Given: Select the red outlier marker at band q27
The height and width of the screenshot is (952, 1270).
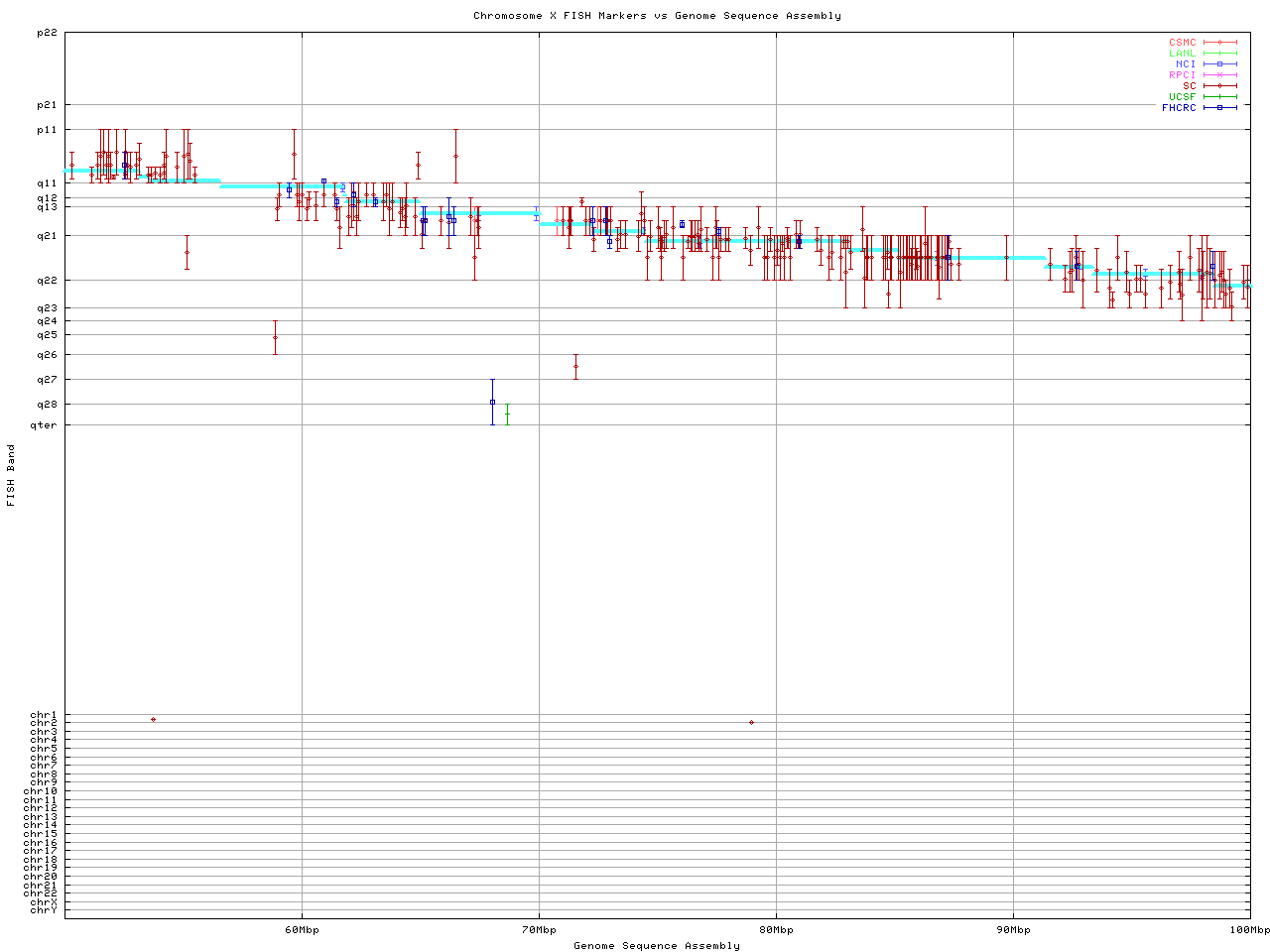Looking at the screenshot, I should tap(575, 366).
